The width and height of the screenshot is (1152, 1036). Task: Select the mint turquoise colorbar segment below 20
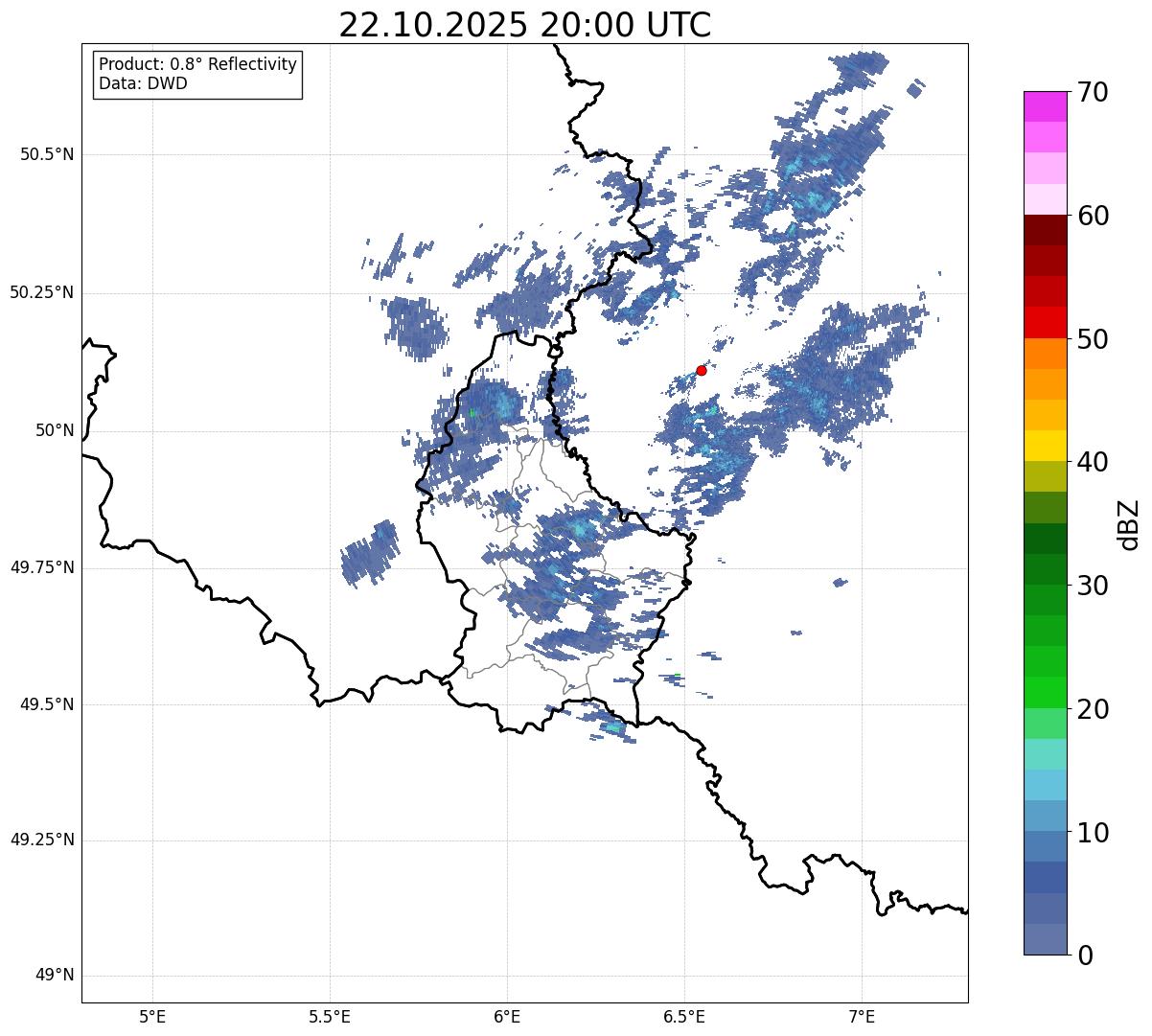coord(1046,754)
